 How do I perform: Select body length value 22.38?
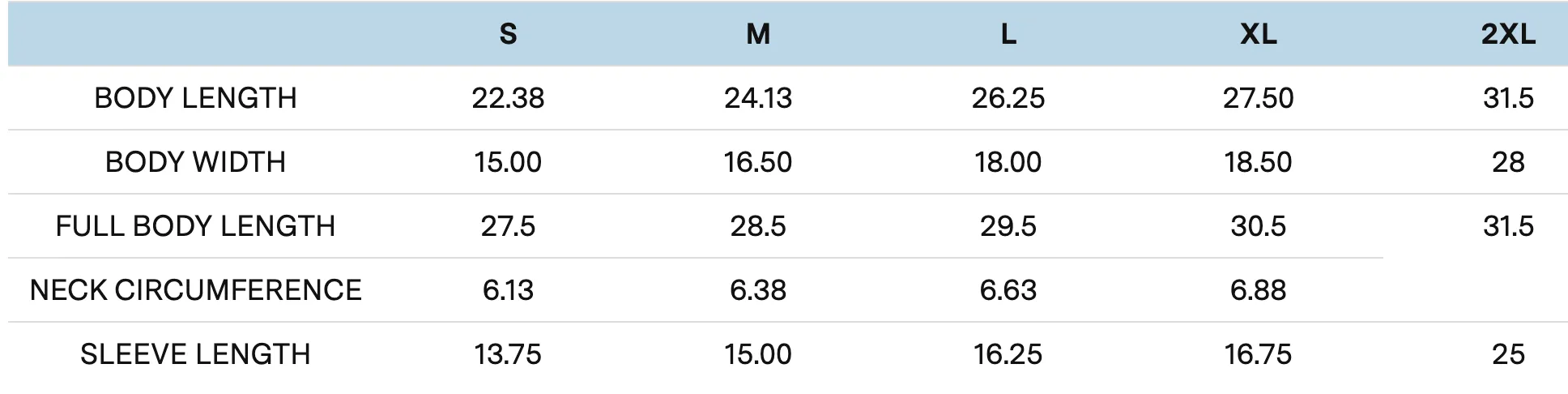click(x=508, y=98)
